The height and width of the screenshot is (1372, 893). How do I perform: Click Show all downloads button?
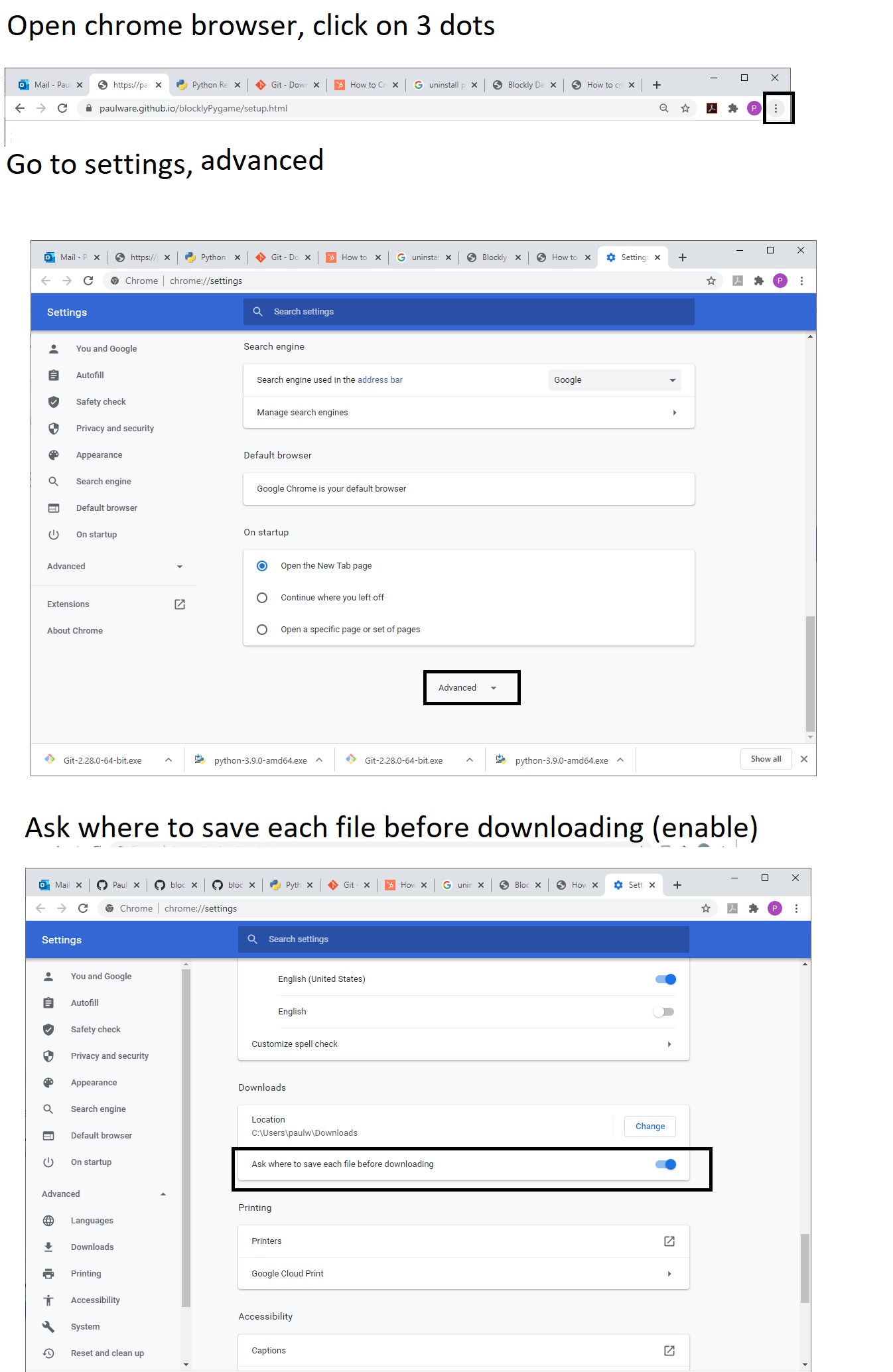click(x=766, y=759)
